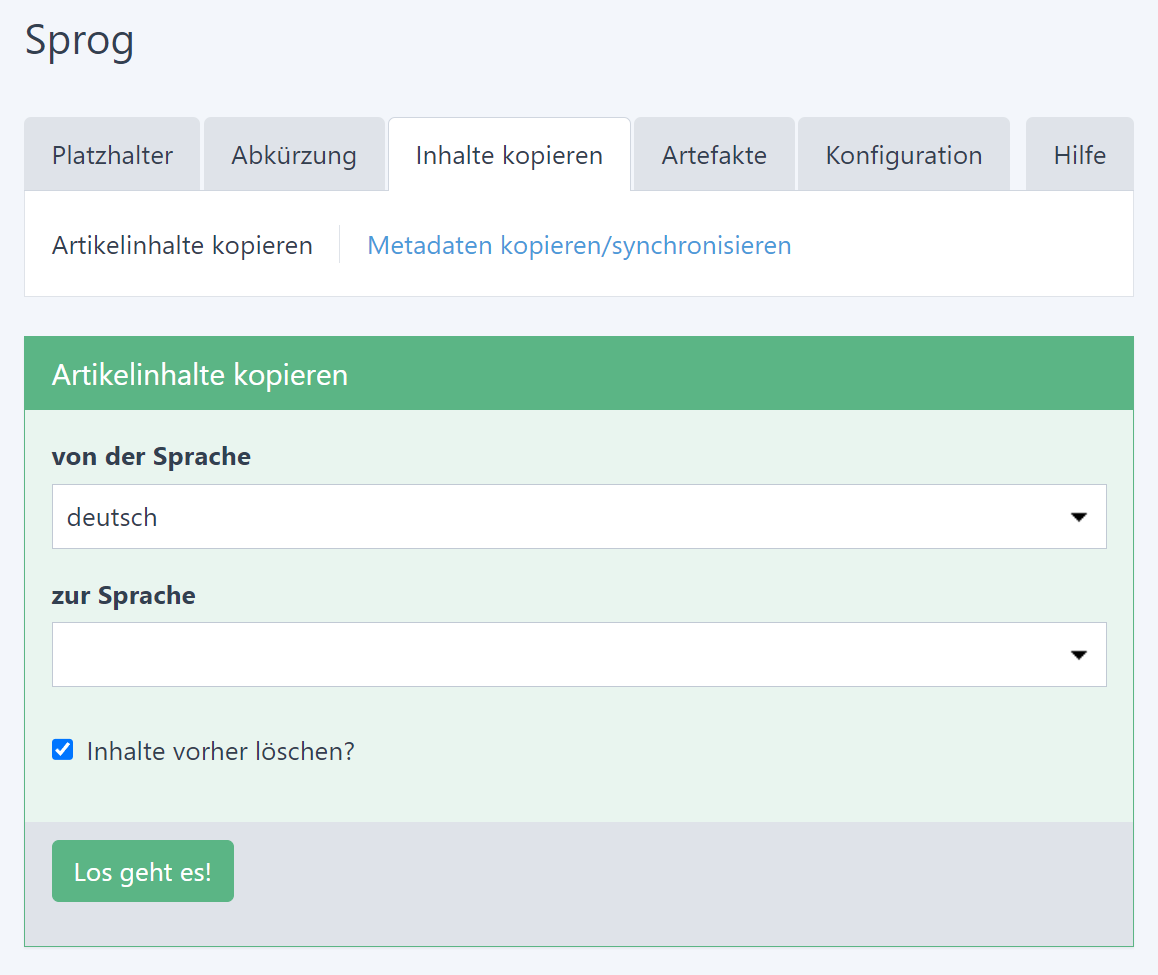1158x975 pixels.
Task: Click the selected 'deutsch' value text
Action: click(112, 518)
